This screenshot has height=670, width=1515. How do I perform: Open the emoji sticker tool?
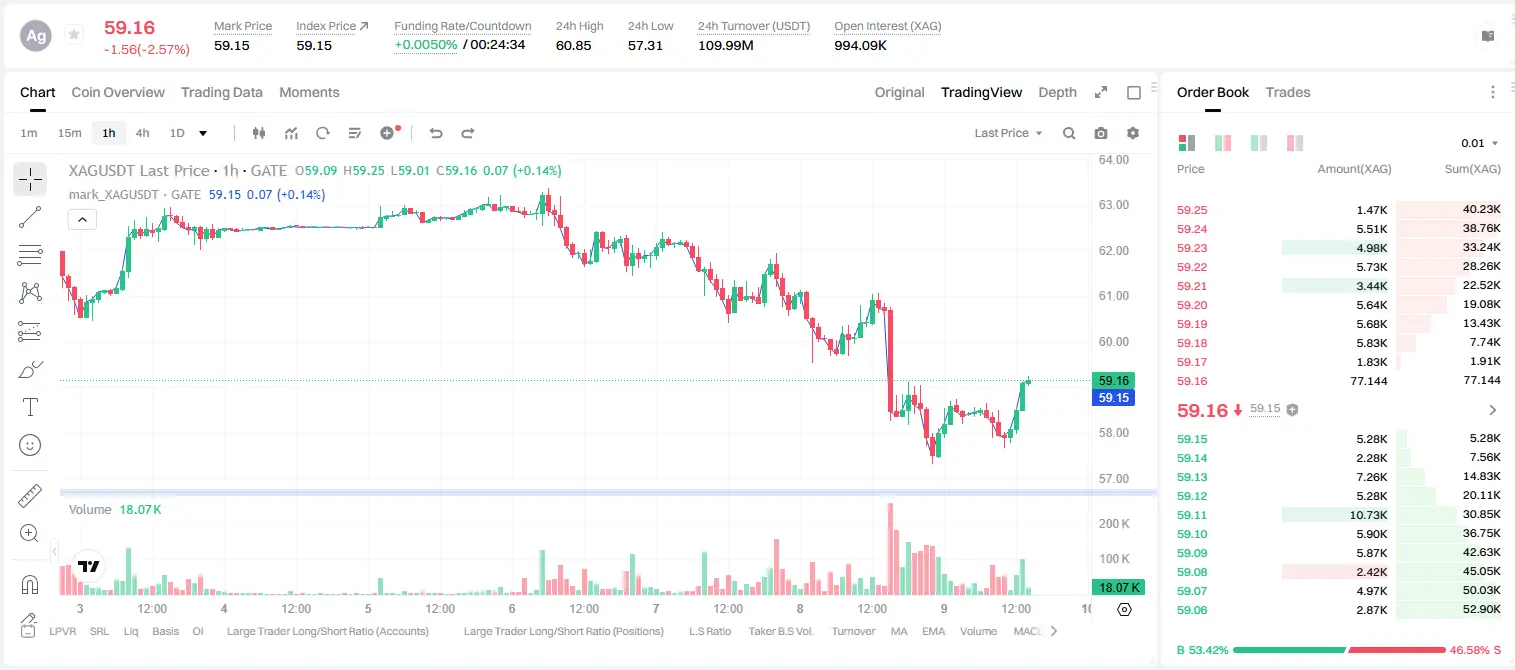30,445
